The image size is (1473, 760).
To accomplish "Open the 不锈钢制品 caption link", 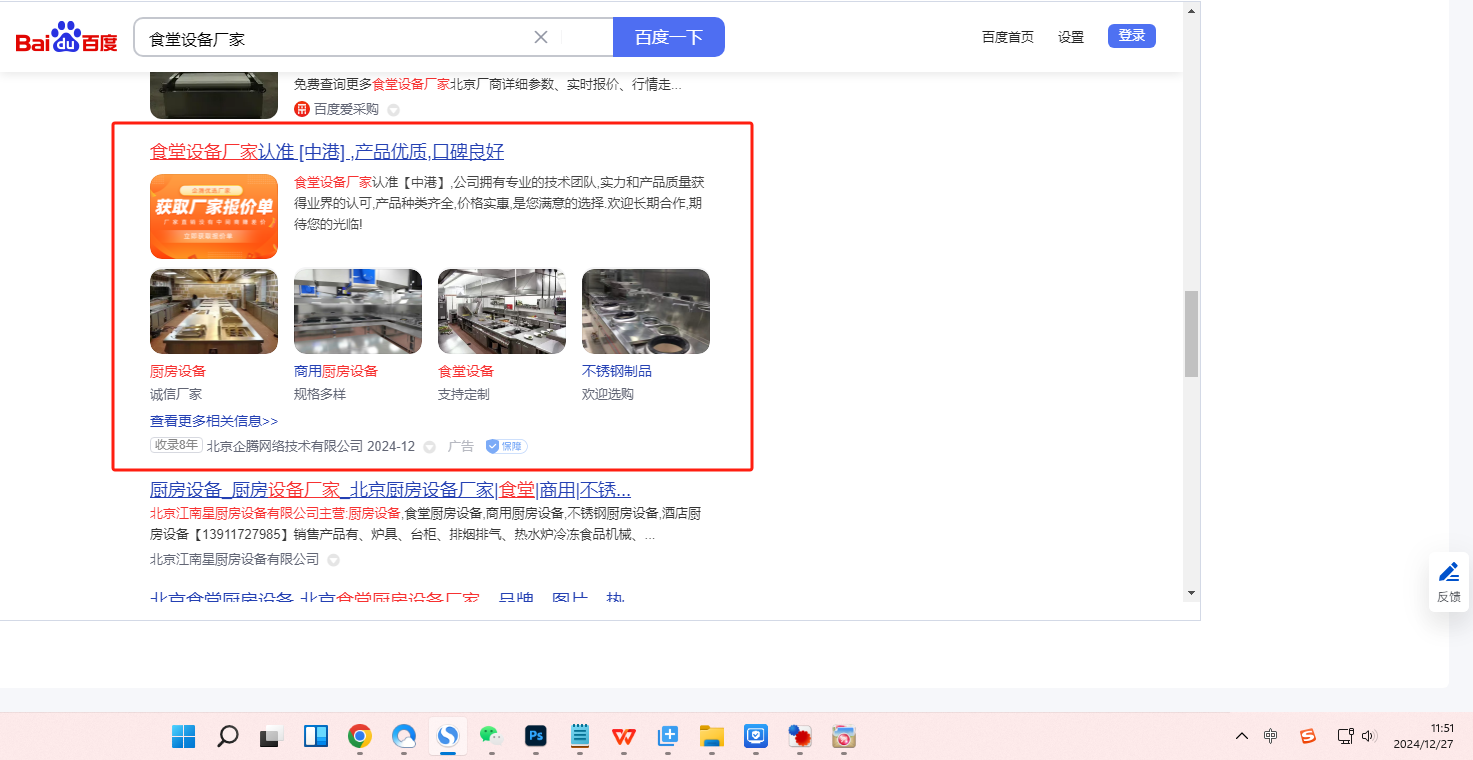I will pos(617,371).
